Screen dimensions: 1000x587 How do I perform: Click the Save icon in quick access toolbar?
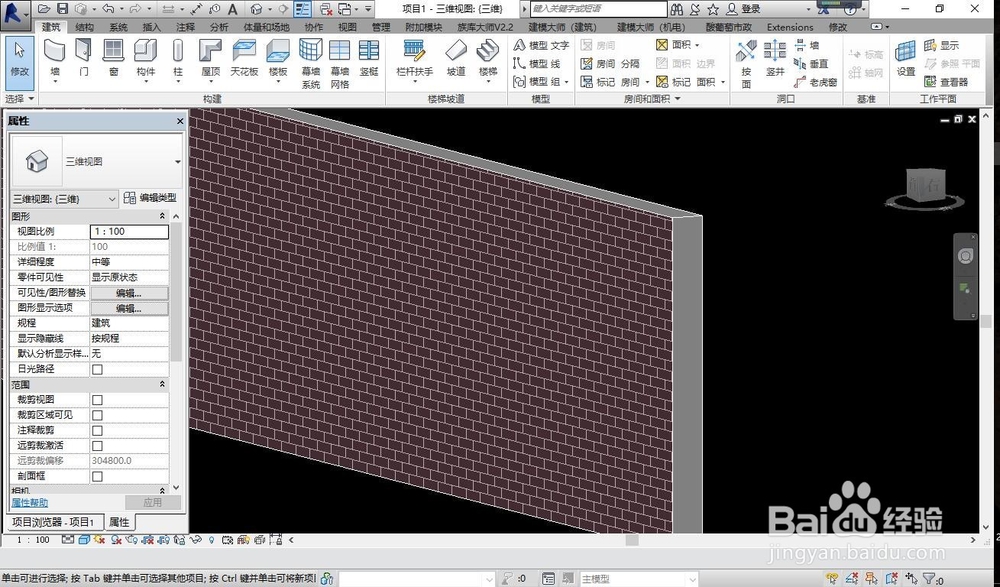coord(62,9)
